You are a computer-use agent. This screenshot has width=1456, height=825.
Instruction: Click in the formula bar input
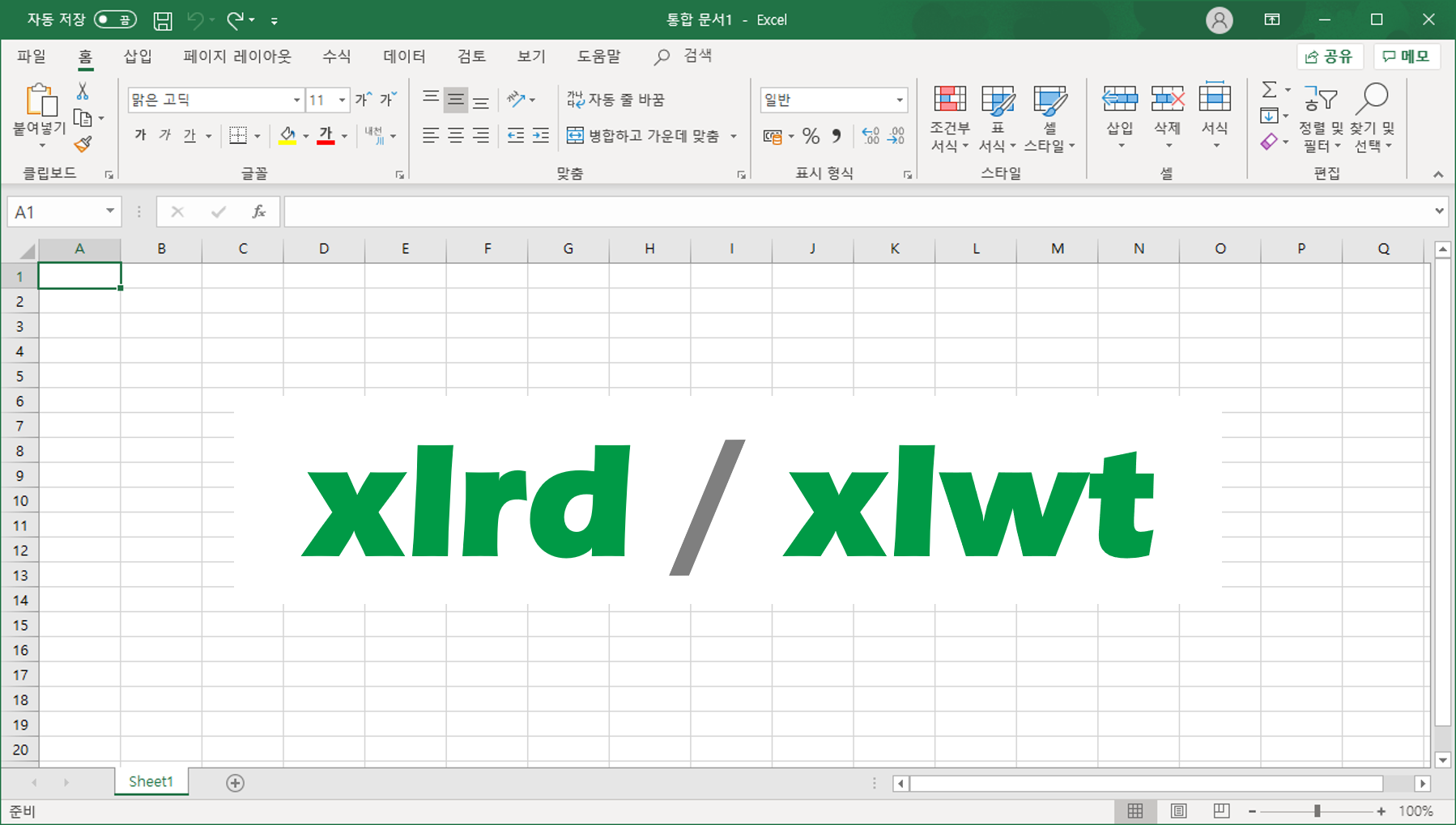857,211
